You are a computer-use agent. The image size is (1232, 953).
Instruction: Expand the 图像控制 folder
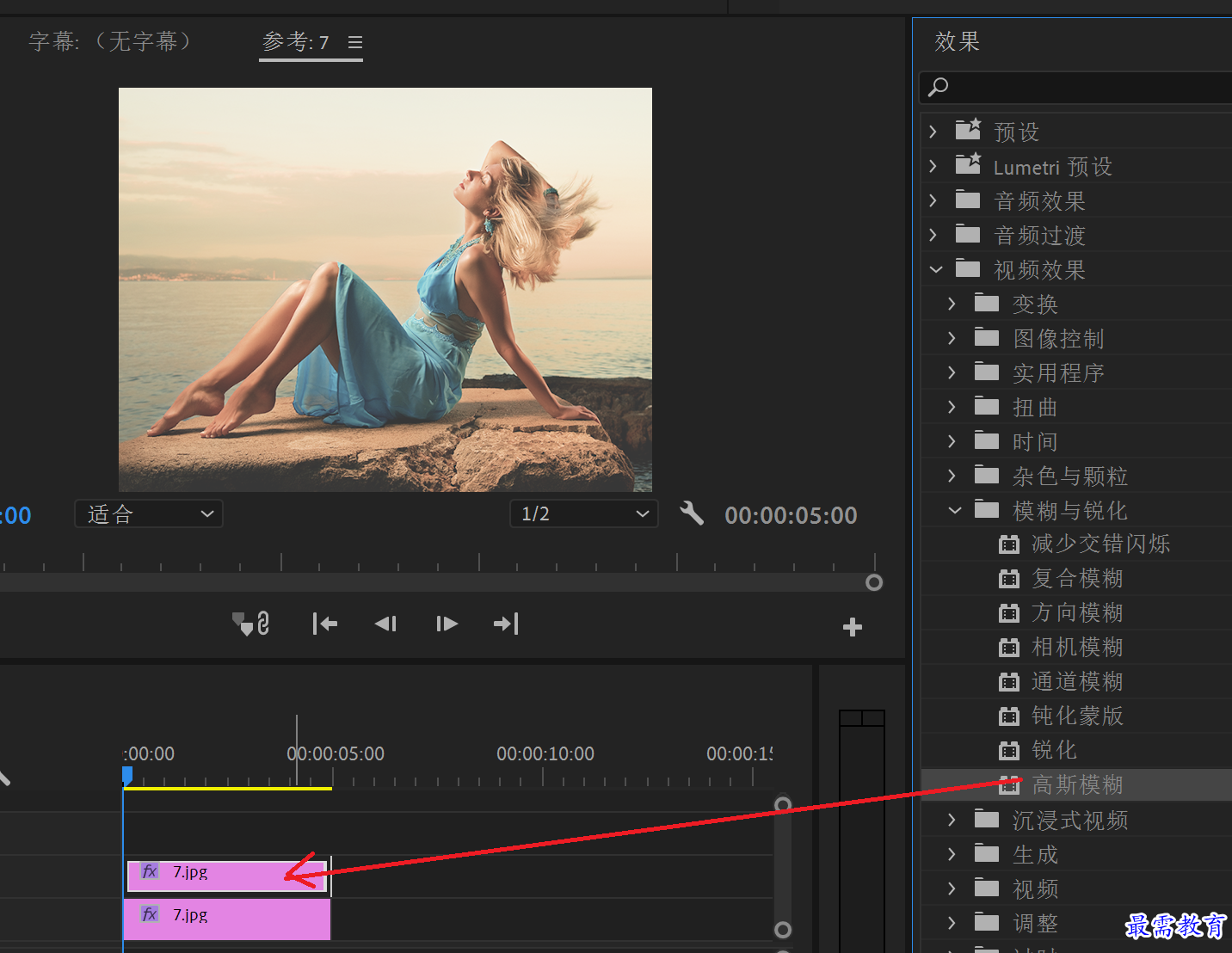coord(952,338)
